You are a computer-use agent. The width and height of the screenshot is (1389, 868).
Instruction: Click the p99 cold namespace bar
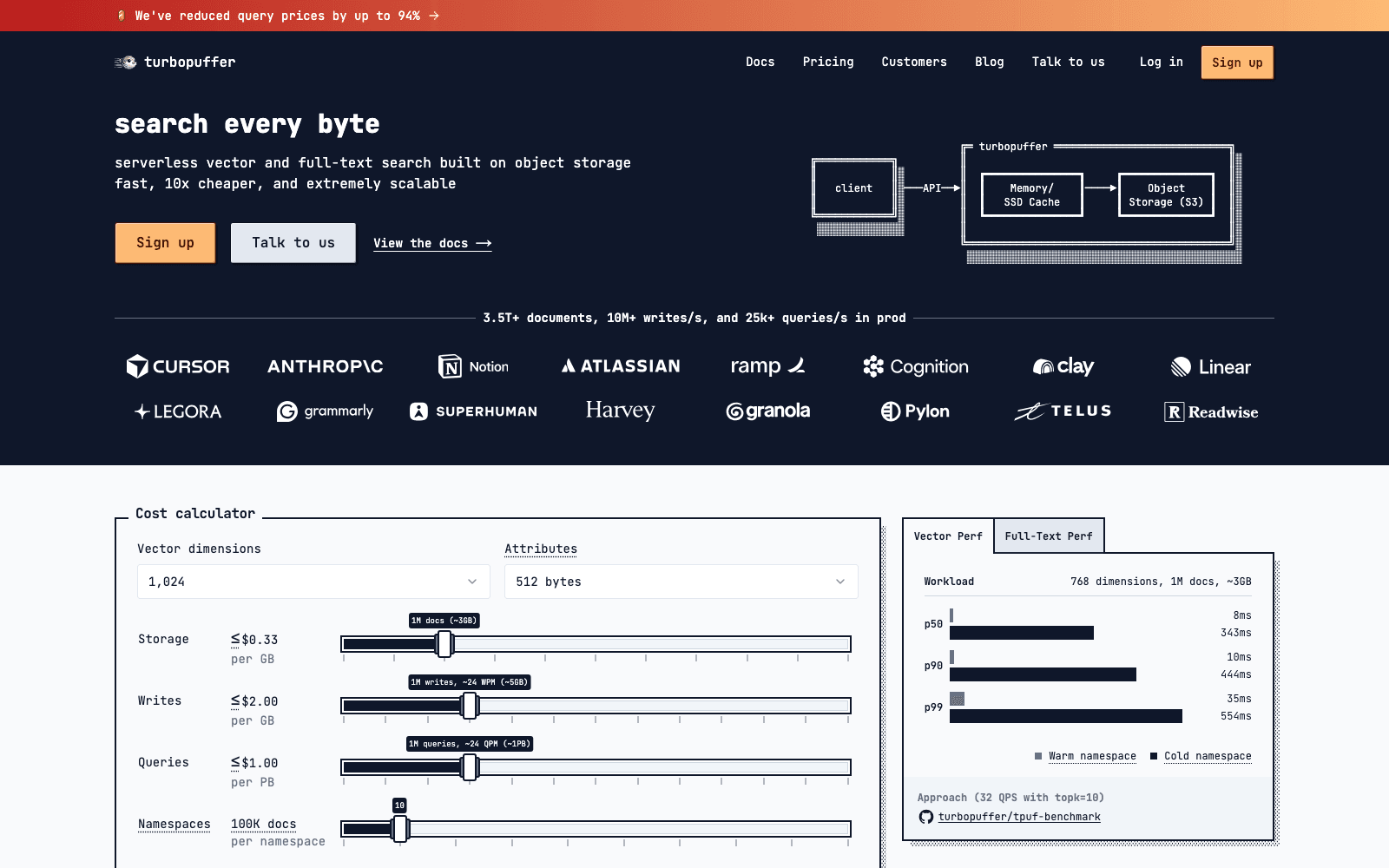[x=1066, y=716]
